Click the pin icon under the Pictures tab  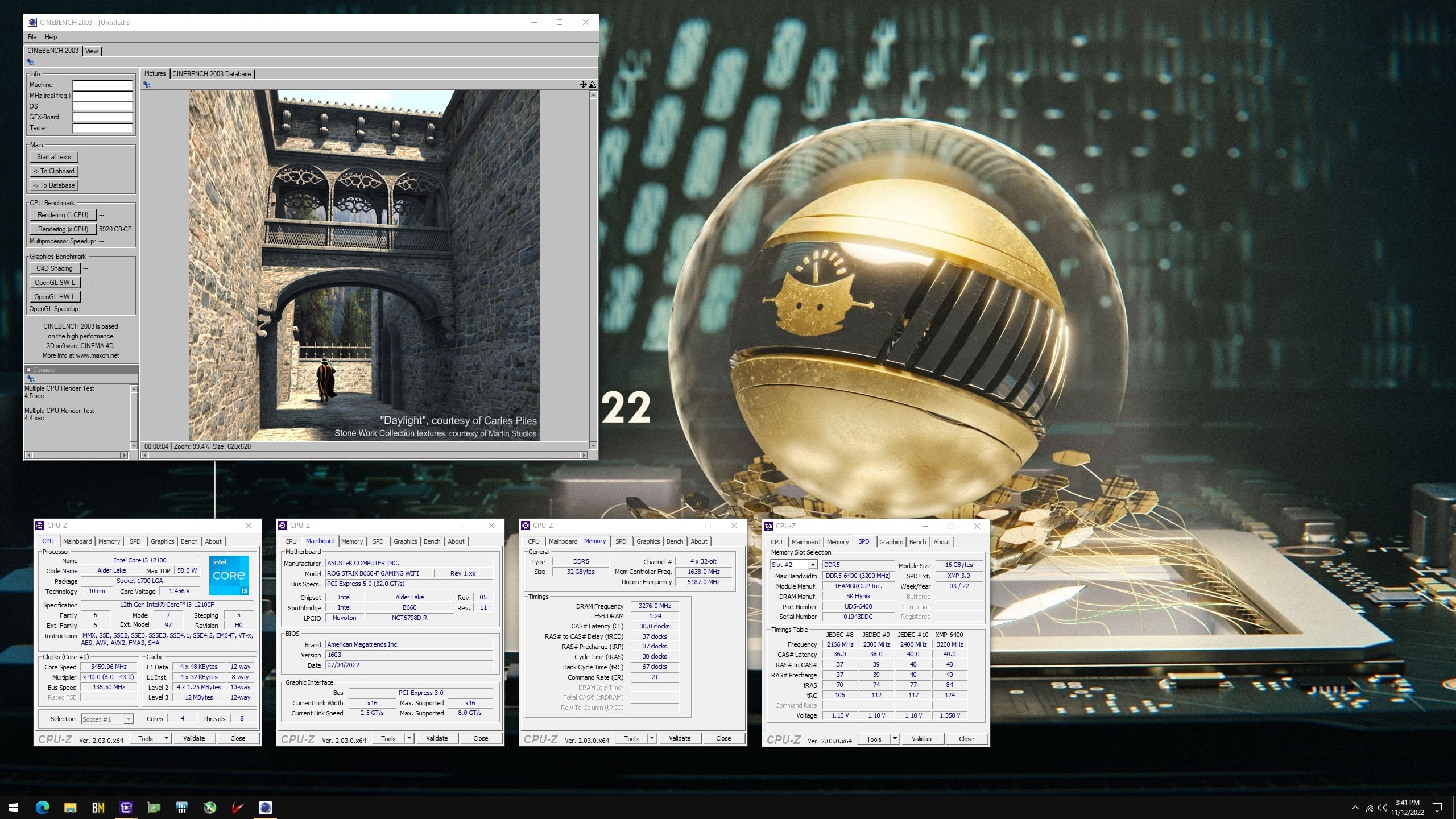[147, 85]
